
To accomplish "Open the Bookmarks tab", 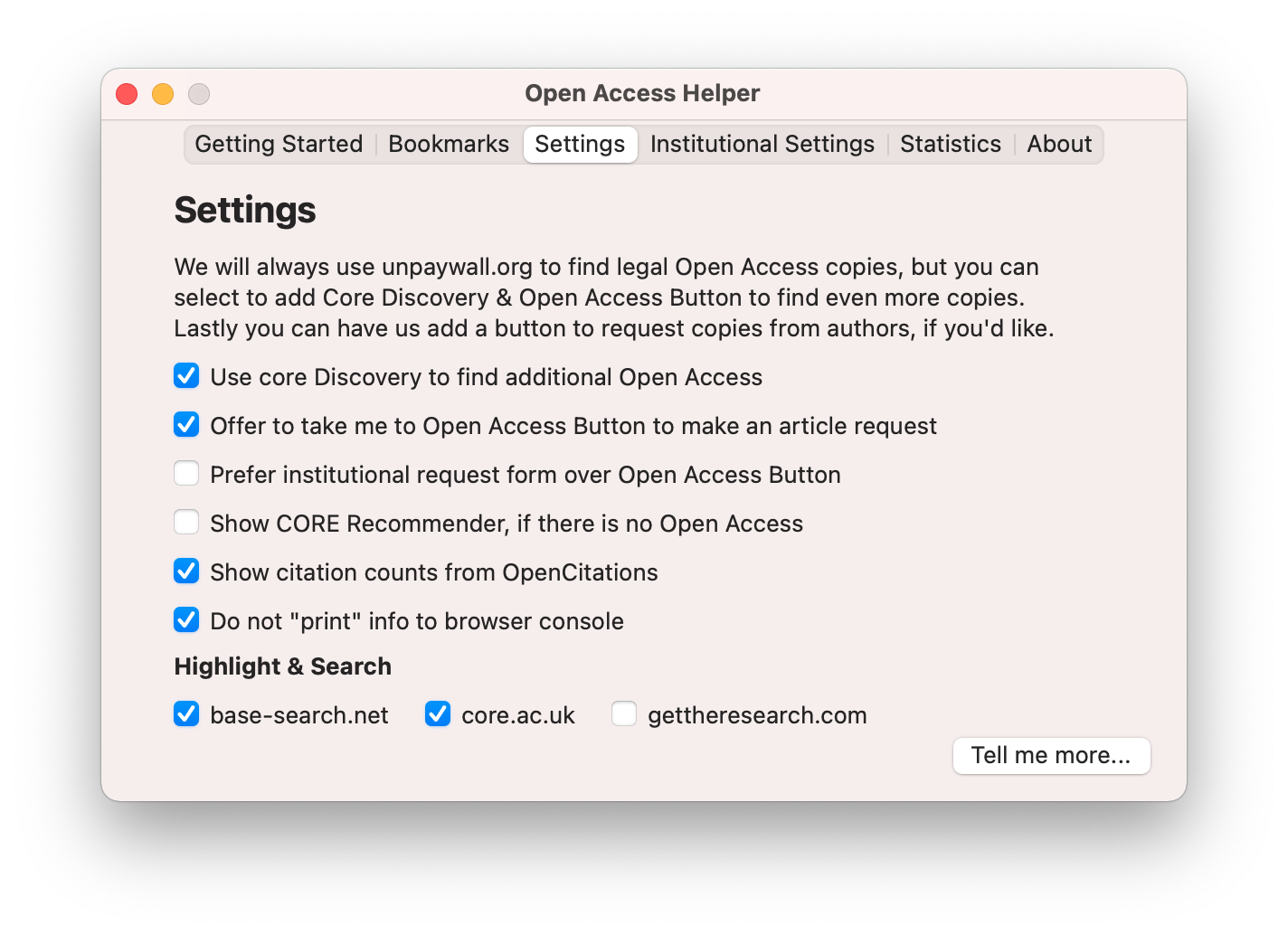I will [x=449, y=144].
